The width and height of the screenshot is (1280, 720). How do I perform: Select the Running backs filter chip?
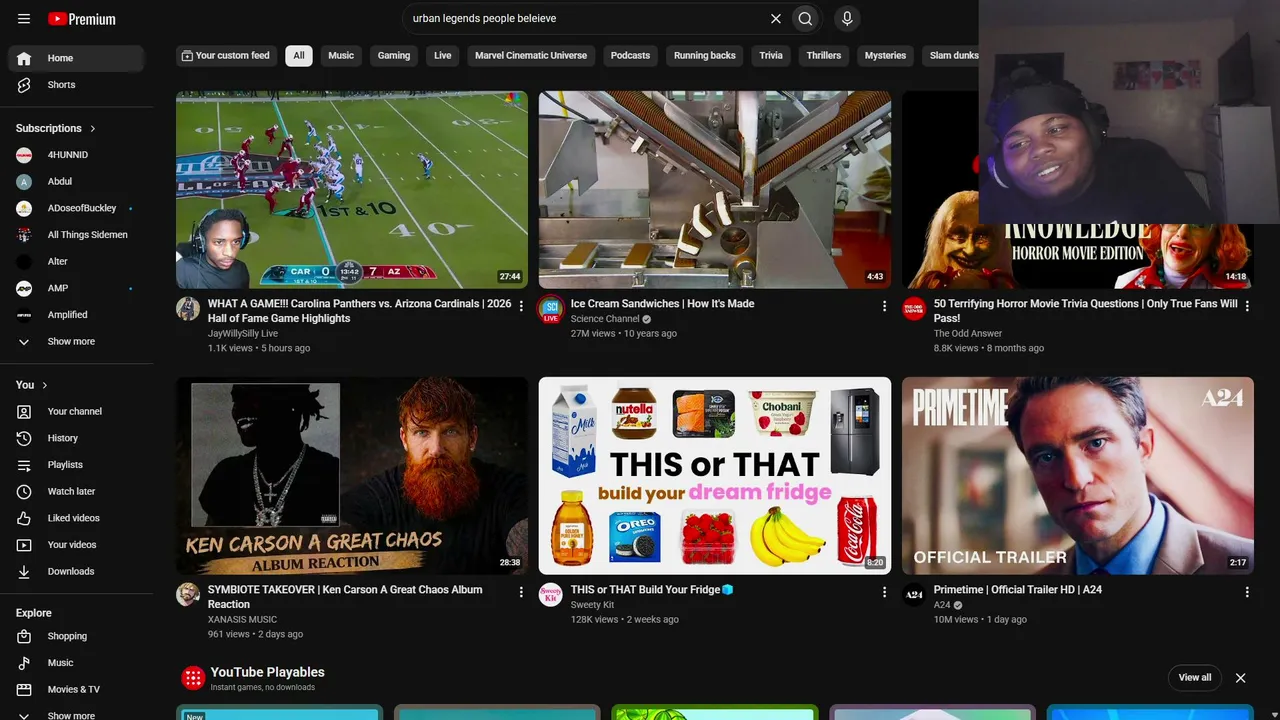pyautogui.click(x=705, y=56)
